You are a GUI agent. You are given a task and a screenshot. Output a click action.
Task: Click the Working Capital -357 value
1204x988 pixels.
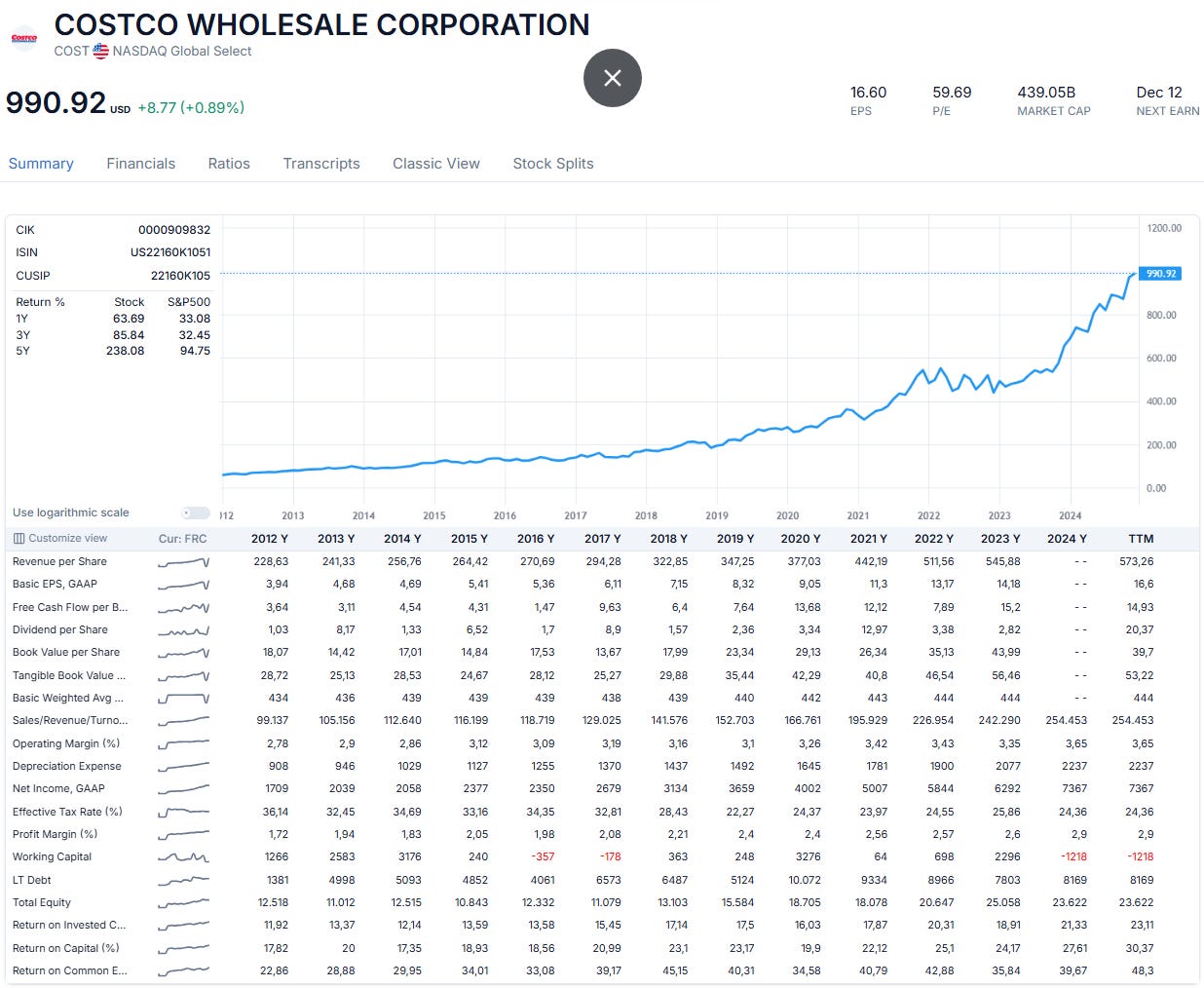coord(543,857)
